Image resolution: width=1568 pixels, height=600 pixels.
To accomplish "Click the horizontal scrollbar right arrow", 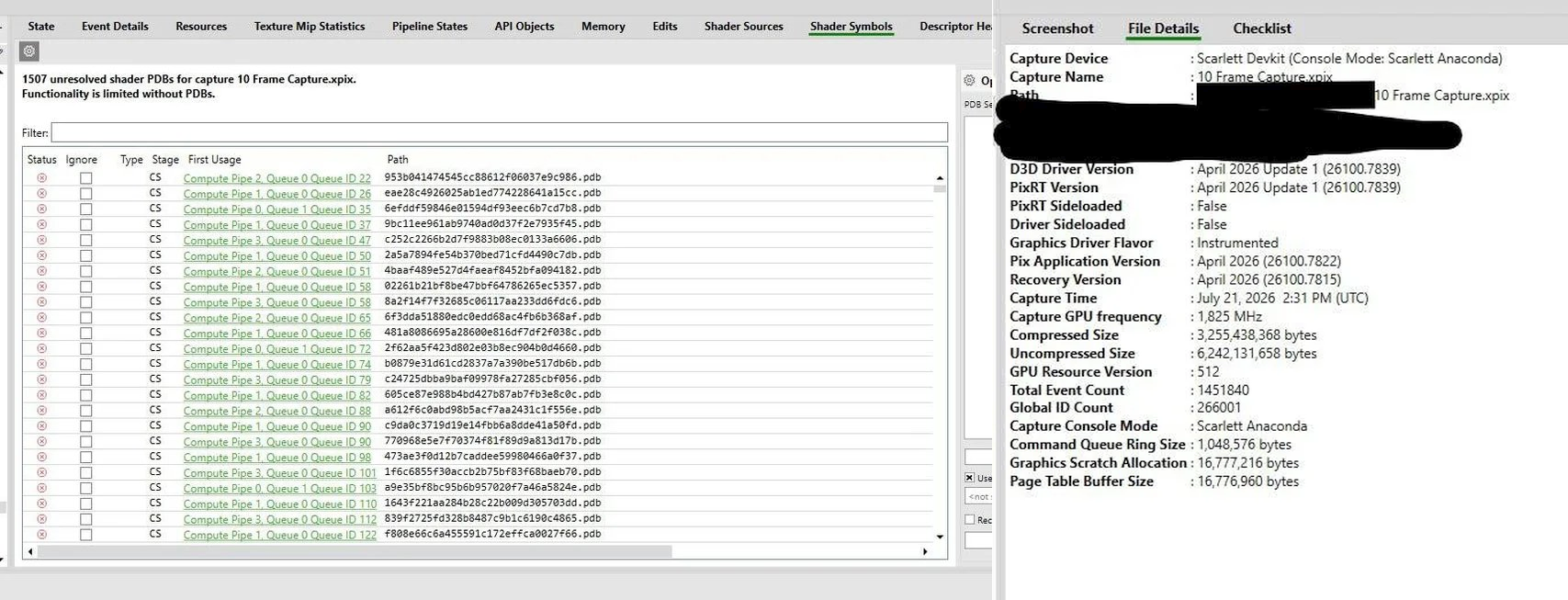I will coord(925,551).
